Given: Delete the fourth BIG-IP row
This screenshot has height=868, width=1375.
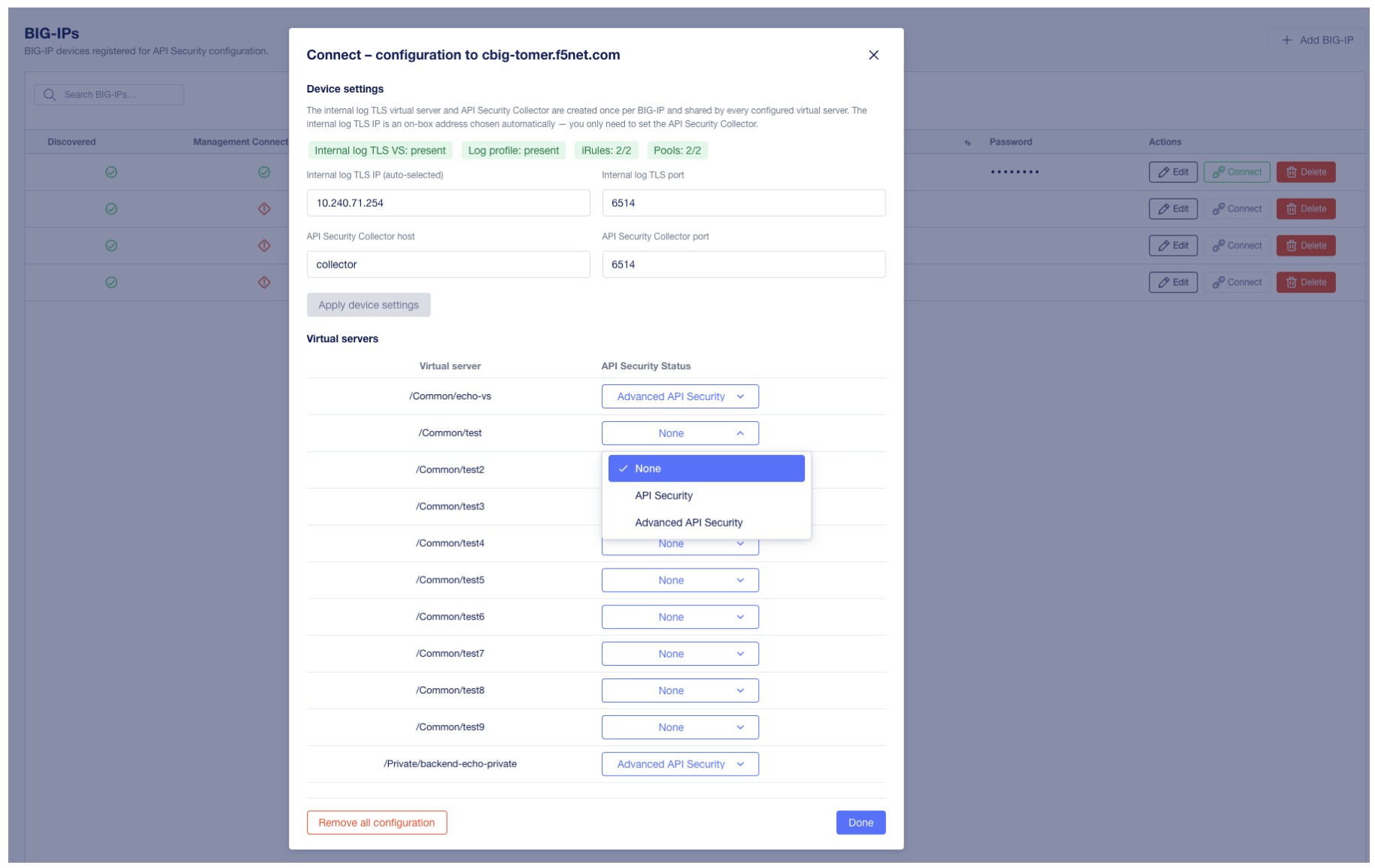Looking at the screenshot, I should pos(1306,283).
